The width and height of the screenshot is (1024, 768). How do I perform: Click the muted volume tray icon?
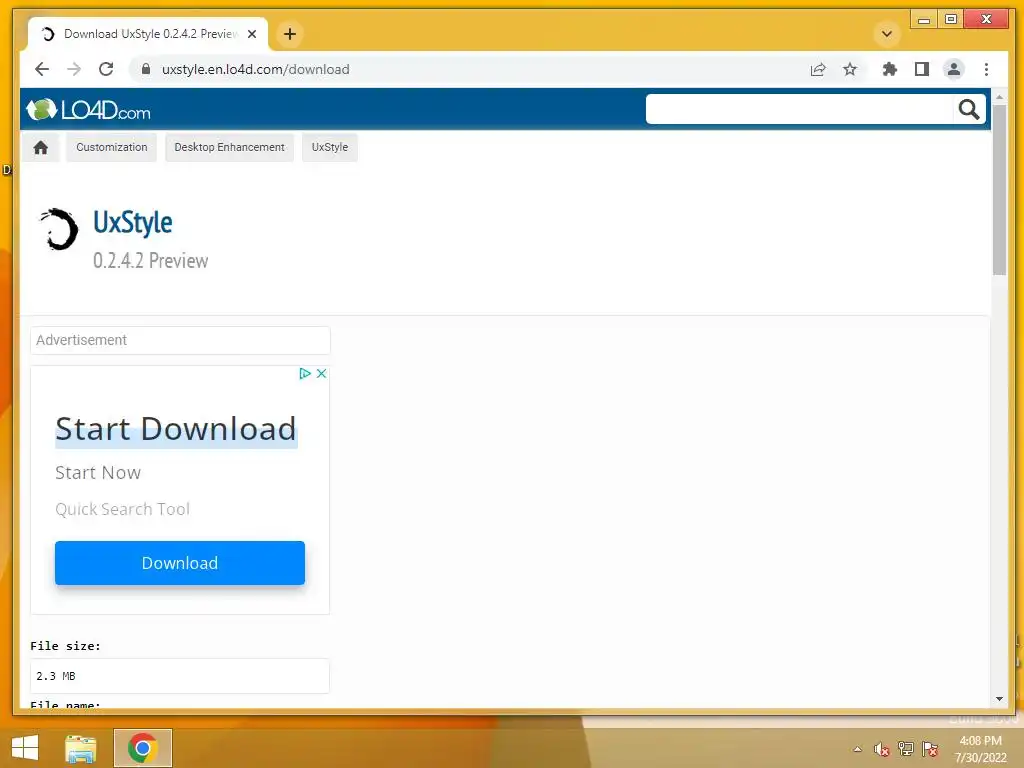[882, 749]
